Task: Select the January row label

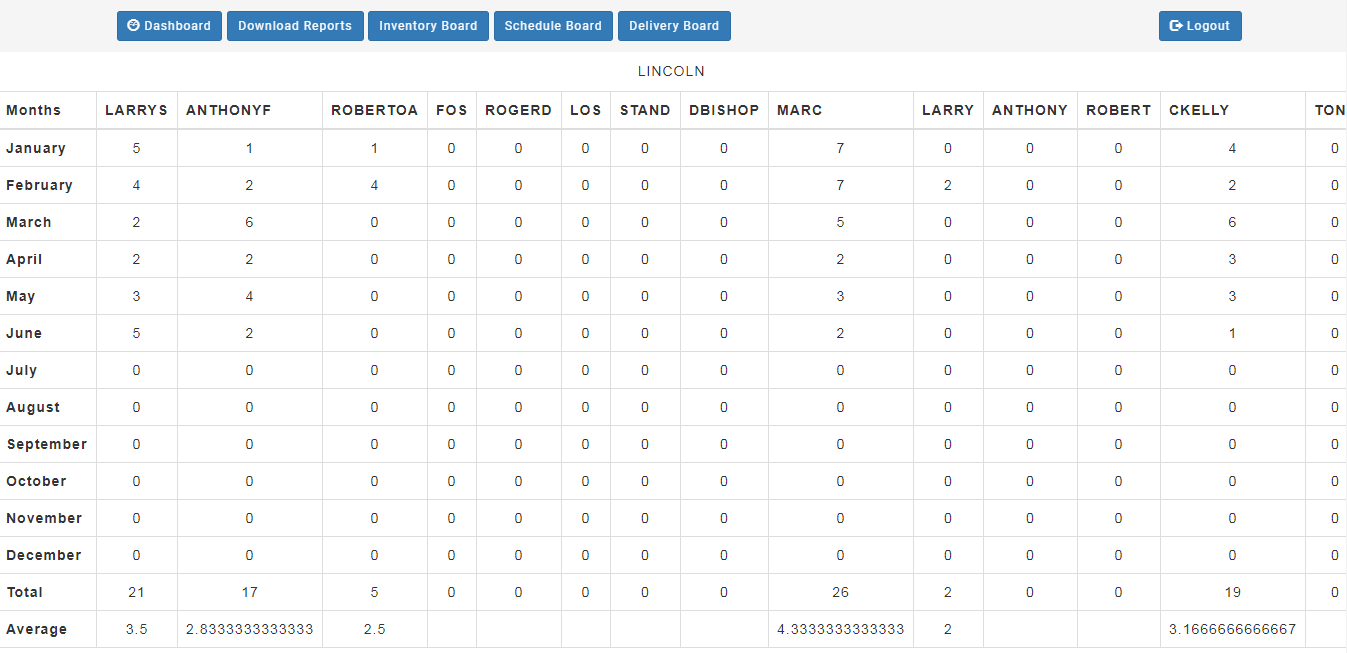Action: 36,148
